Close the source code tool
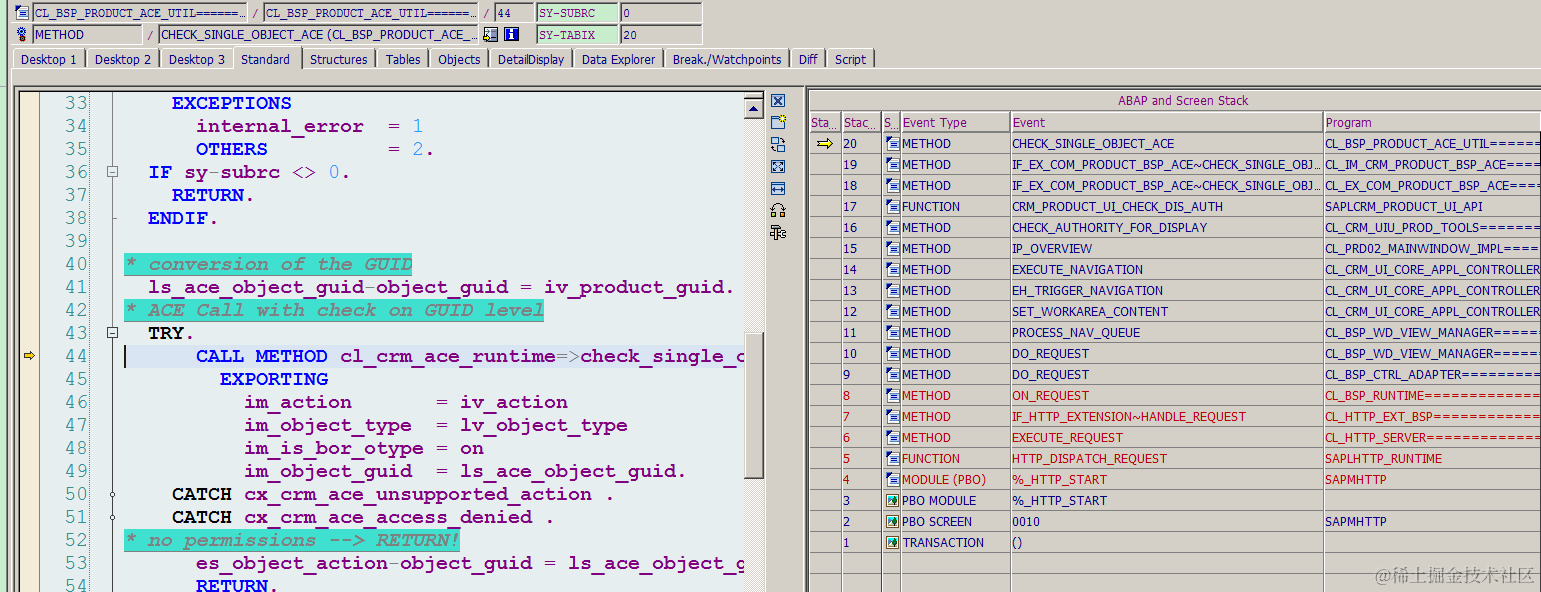 (778, 101)
